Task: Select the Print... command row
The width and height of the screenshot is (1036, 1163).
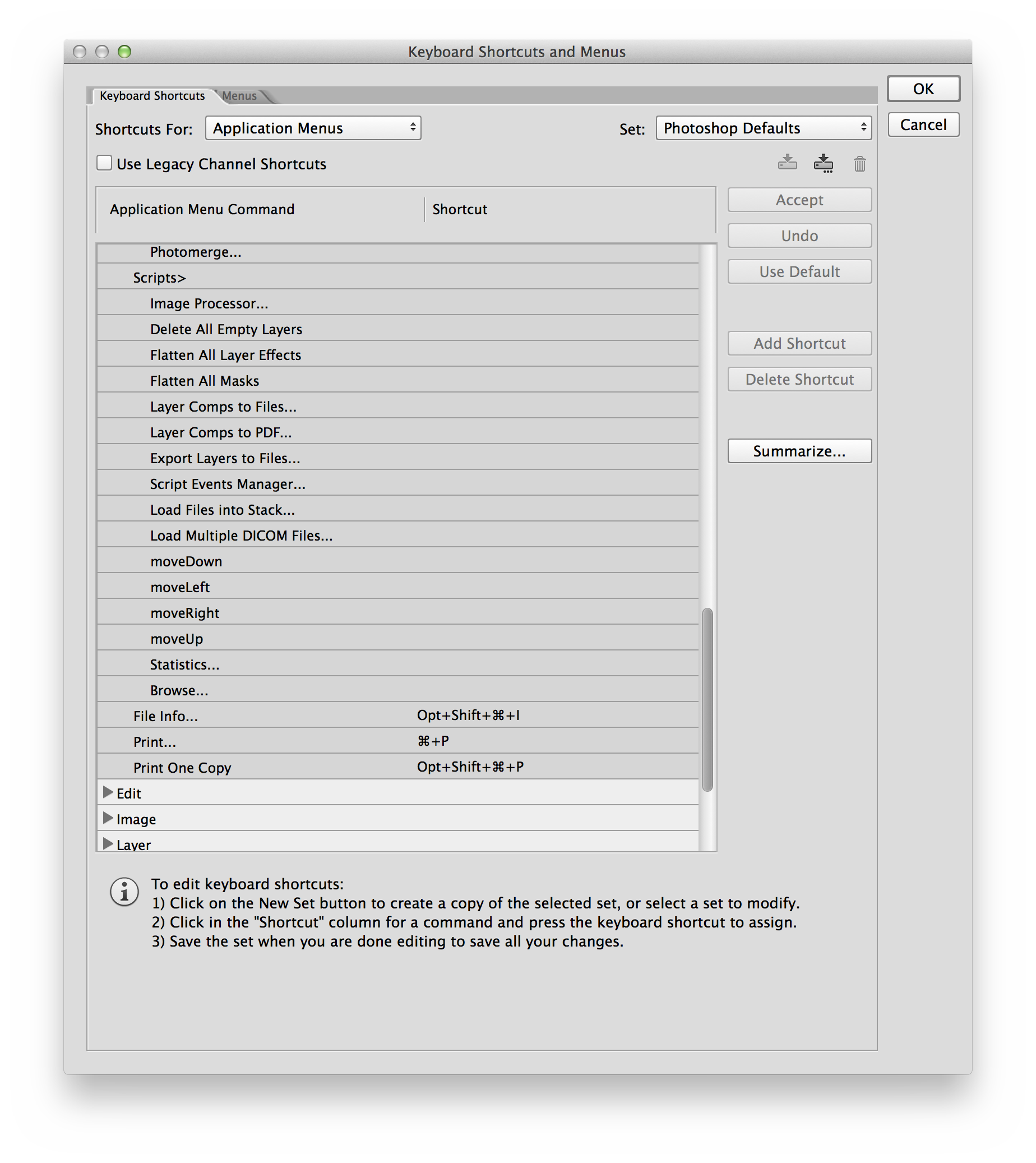Action: point(398,741)
